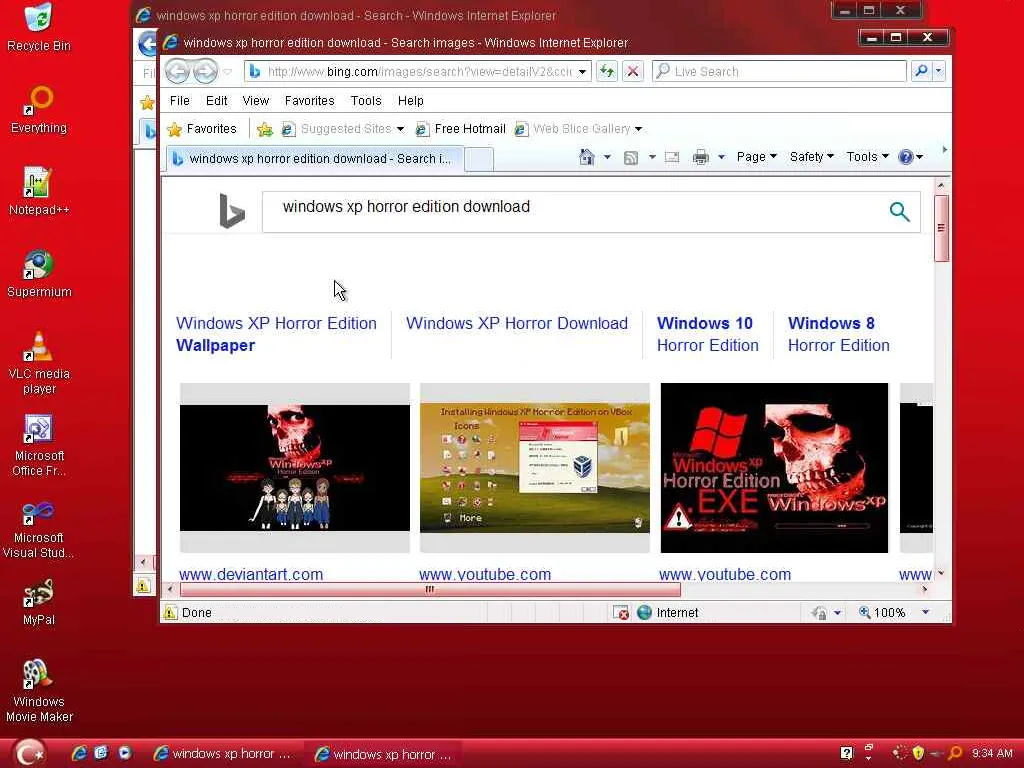Open the Home button dropdown arrow
Image resolution: width=1024 pixels, height=768 pixels.
coord(607,157)
